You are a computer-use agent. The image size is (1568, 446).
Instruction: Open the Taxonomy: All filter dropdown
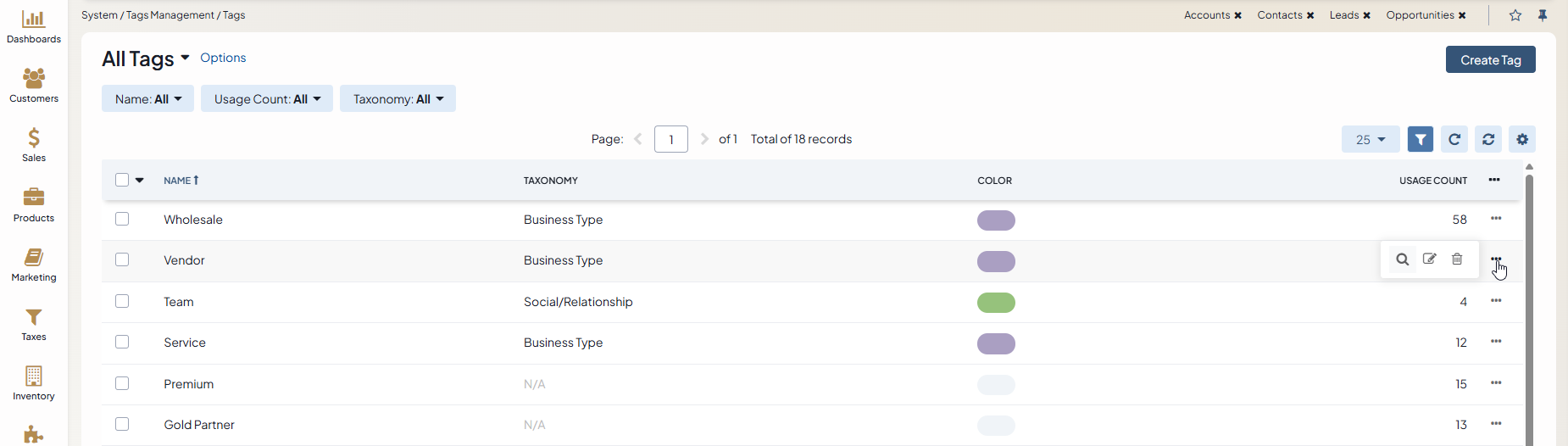pos(398,99)
